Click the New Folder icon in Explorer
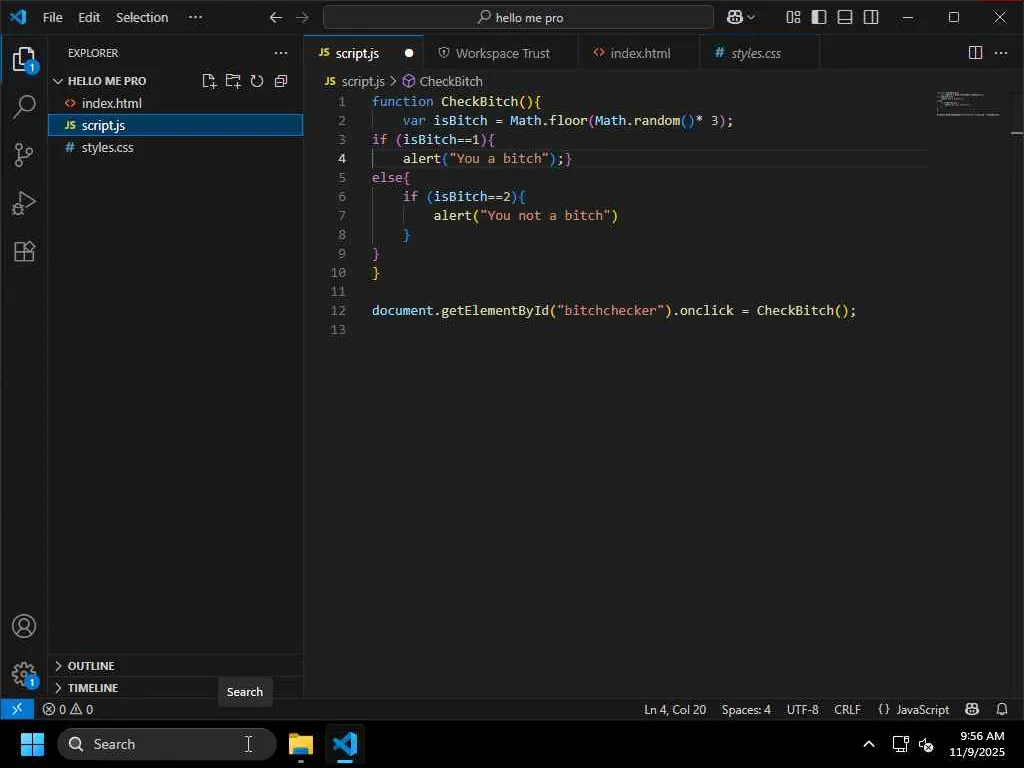 [233, 81]
